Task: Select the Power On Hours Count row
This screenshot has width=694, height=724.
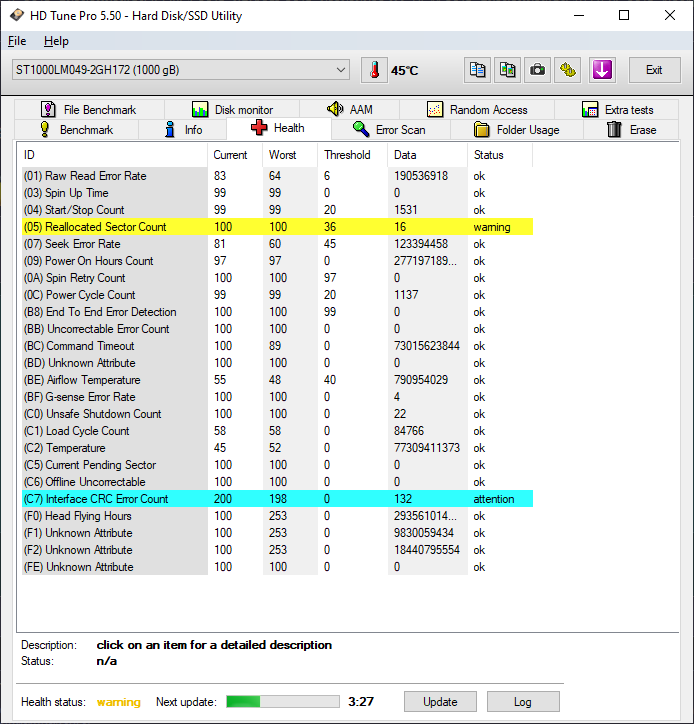Action: click(278, 261)
